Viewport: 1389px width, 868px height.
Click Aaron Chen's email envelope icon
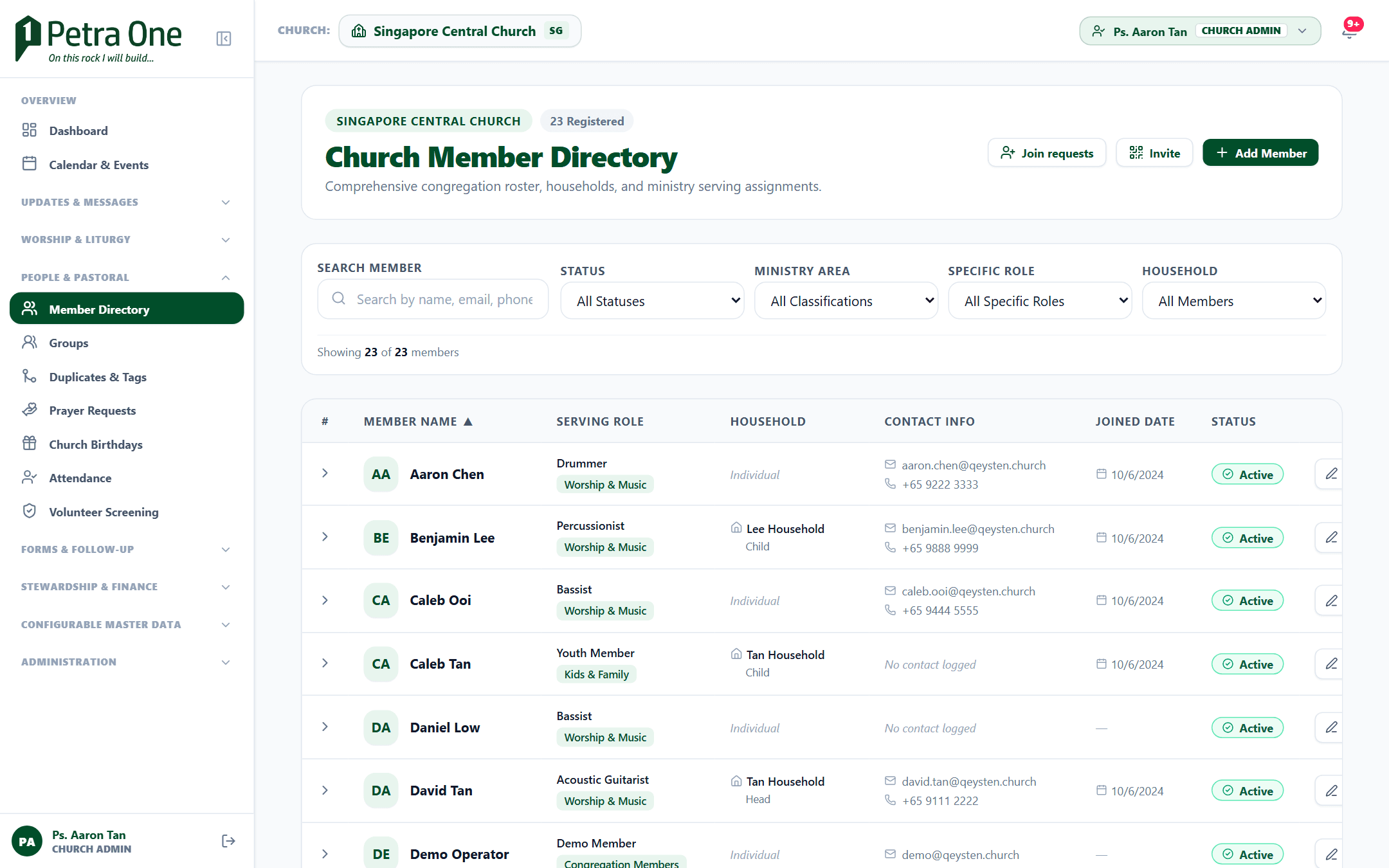pyautogui.click(x=890, y=464)
